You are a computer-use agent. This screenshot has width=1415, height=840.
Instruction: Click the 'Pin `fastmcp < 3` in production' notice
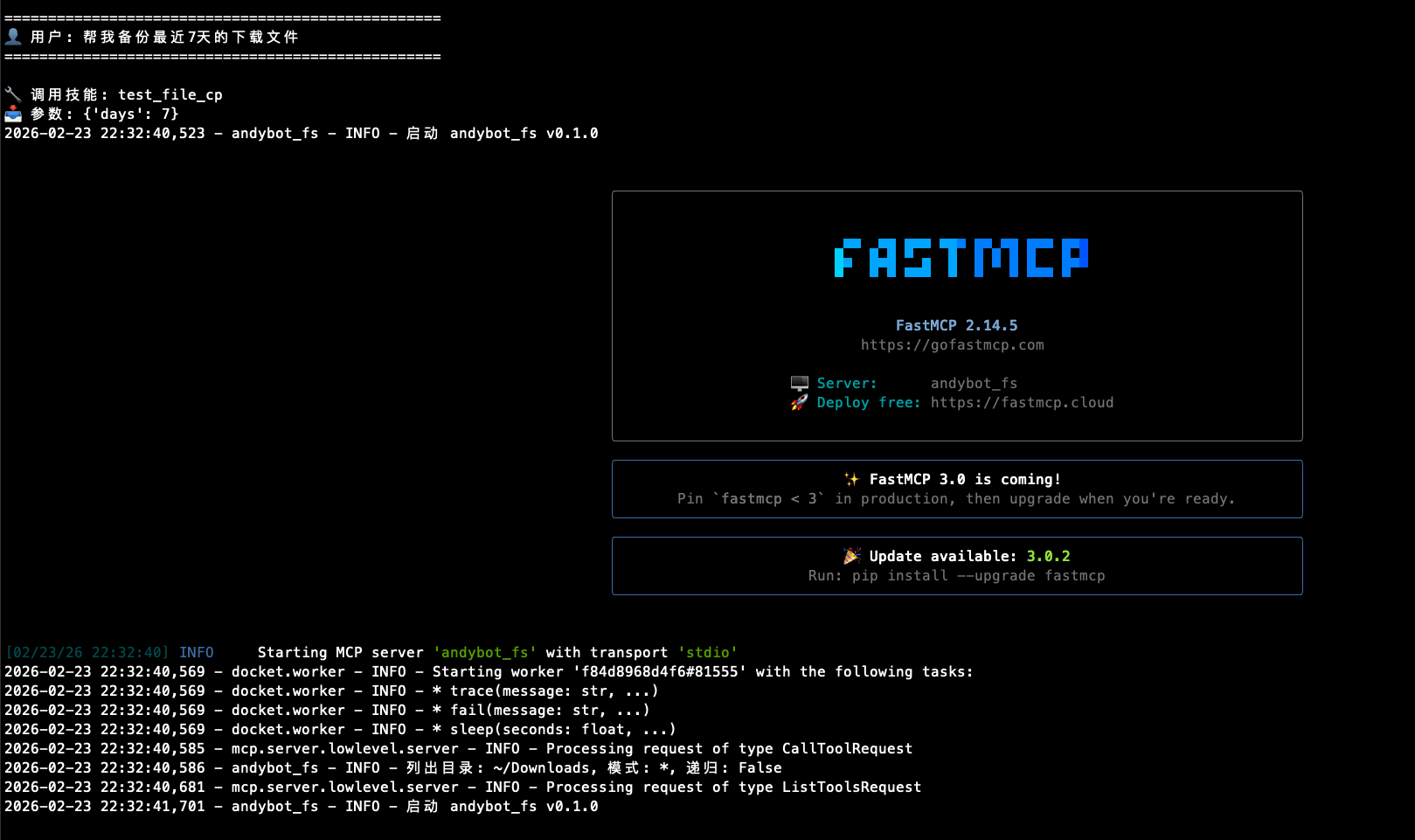(x=957, y=498)
